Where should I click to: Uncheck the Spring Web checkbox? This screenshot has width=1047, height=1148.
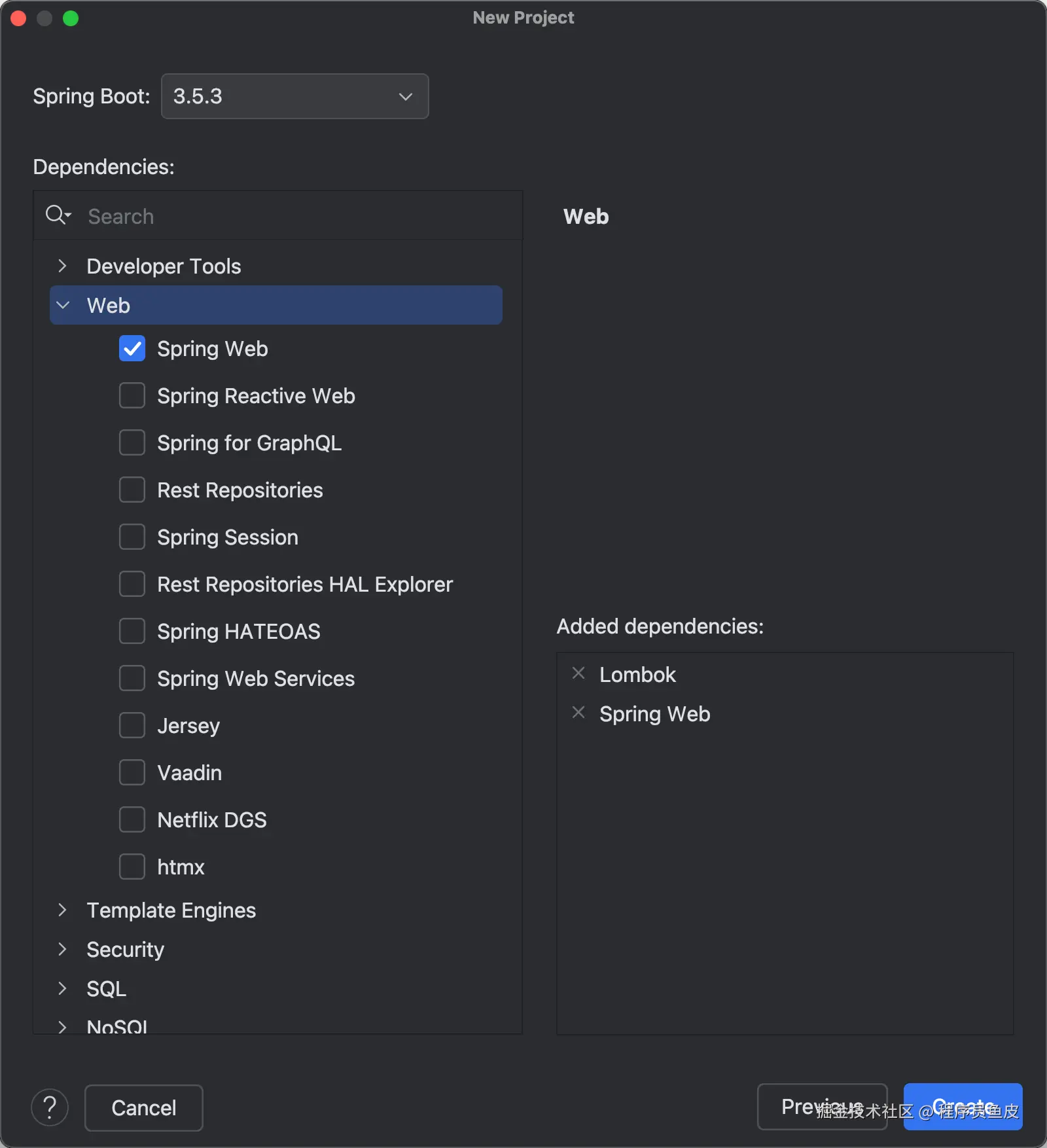click(x=132, y=349)
